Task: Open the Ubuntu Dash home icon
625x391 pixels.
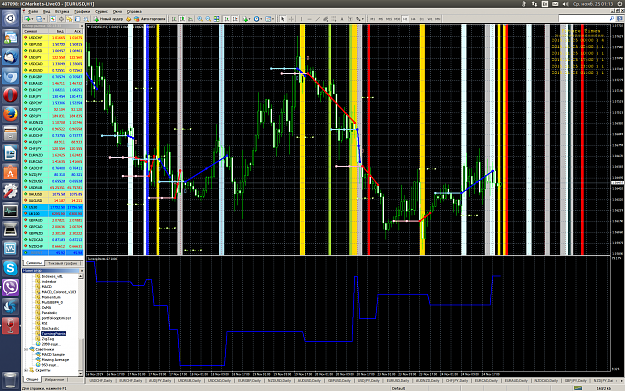Action: pos(10,18)
